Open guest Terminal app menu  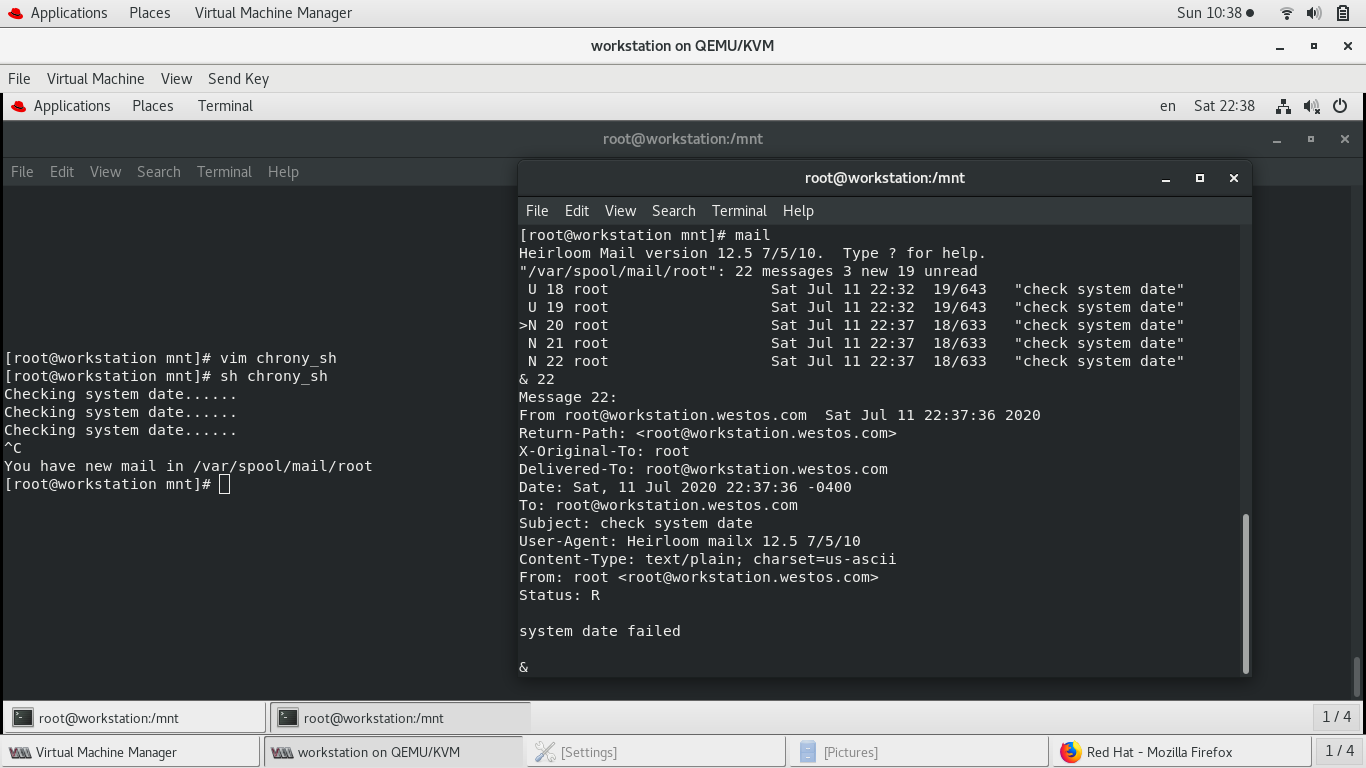[225, 106]
